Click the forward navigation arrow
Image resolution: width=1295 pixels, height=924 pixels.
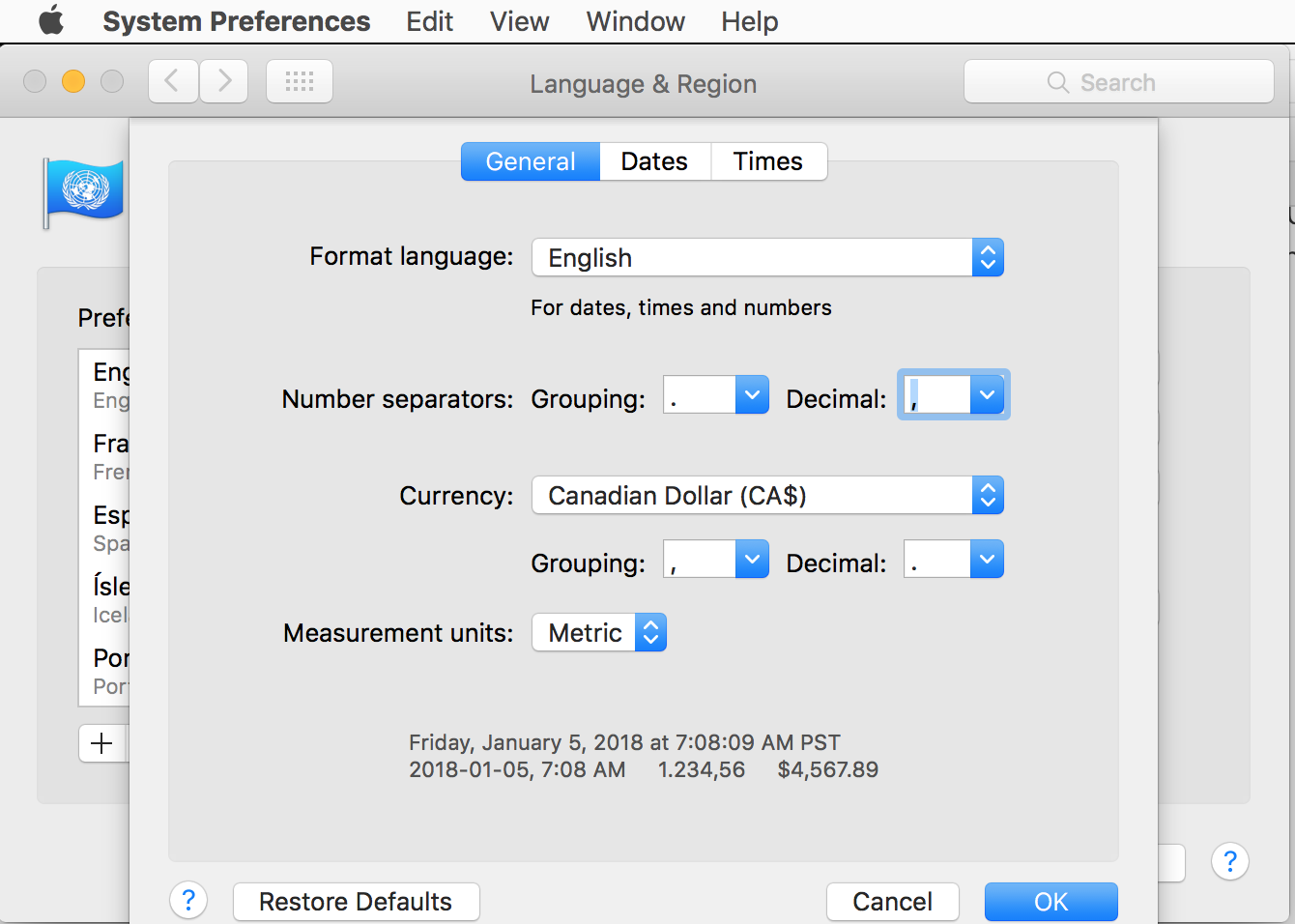coord(223,81)
